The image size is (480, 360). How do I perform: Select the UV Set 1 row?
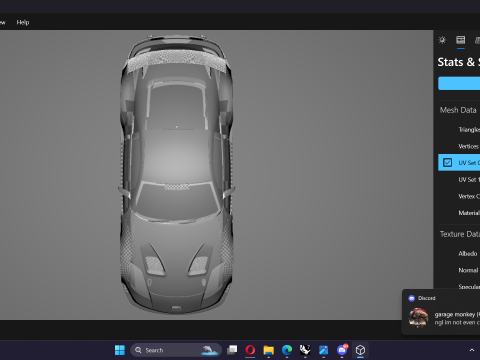click(x=459, y=179)
